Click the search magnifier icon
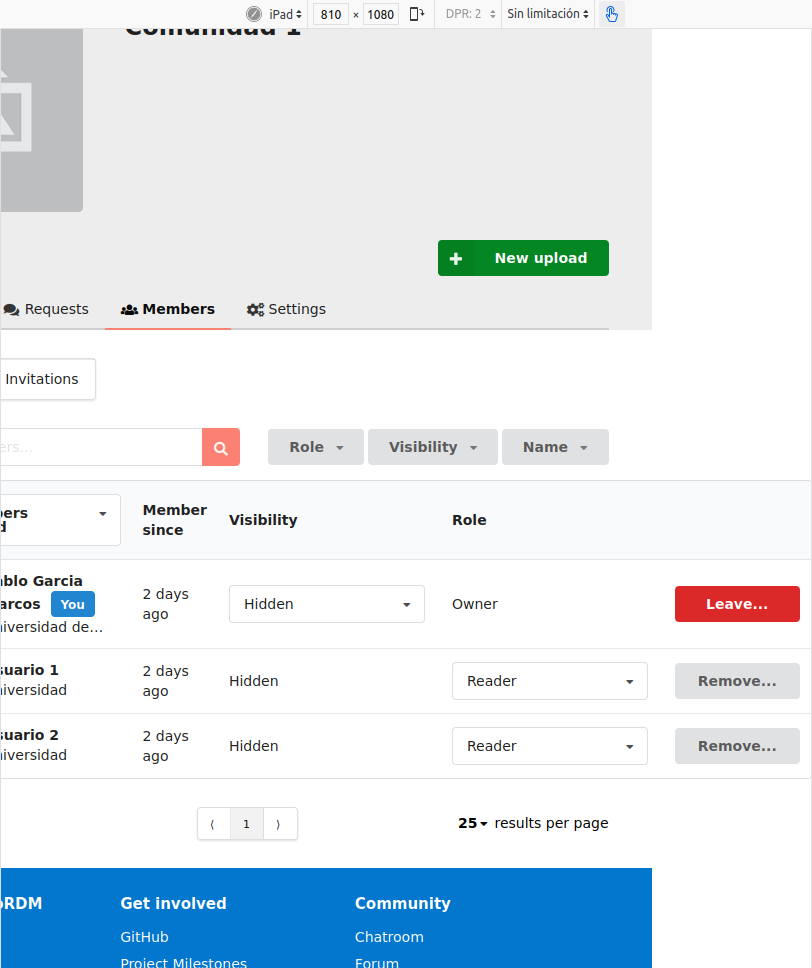The height and width of the screenshot is (968, 812). tap(220, 447)
